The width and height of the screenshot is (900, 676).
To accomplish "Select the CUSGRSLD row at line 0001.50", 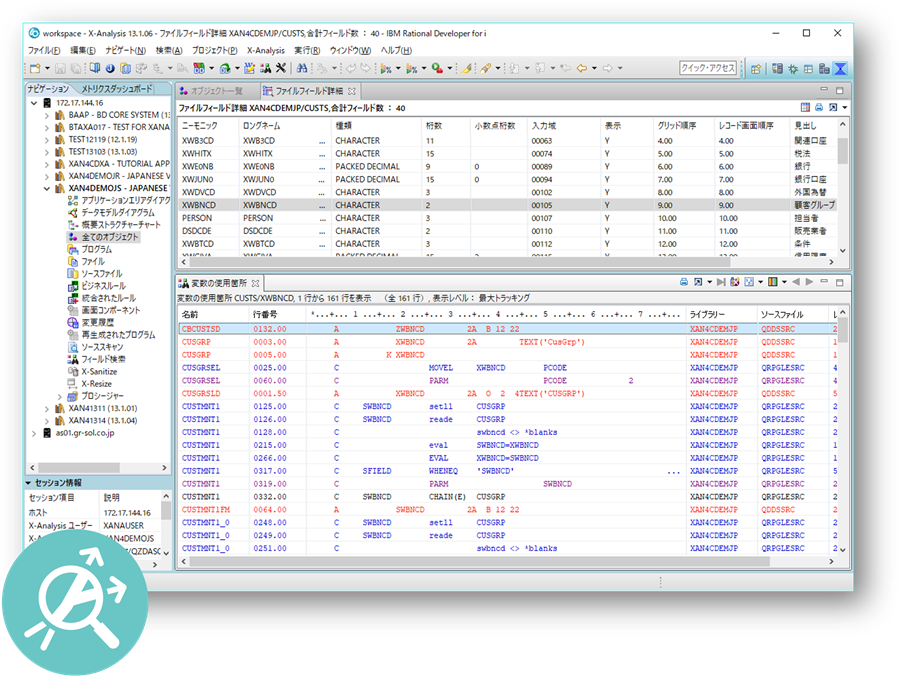I will [507, 394].
